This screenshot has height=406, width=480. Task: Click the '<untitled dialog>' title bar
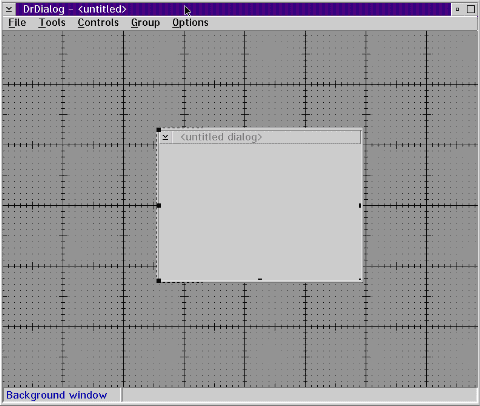click(x=266, y=137)
